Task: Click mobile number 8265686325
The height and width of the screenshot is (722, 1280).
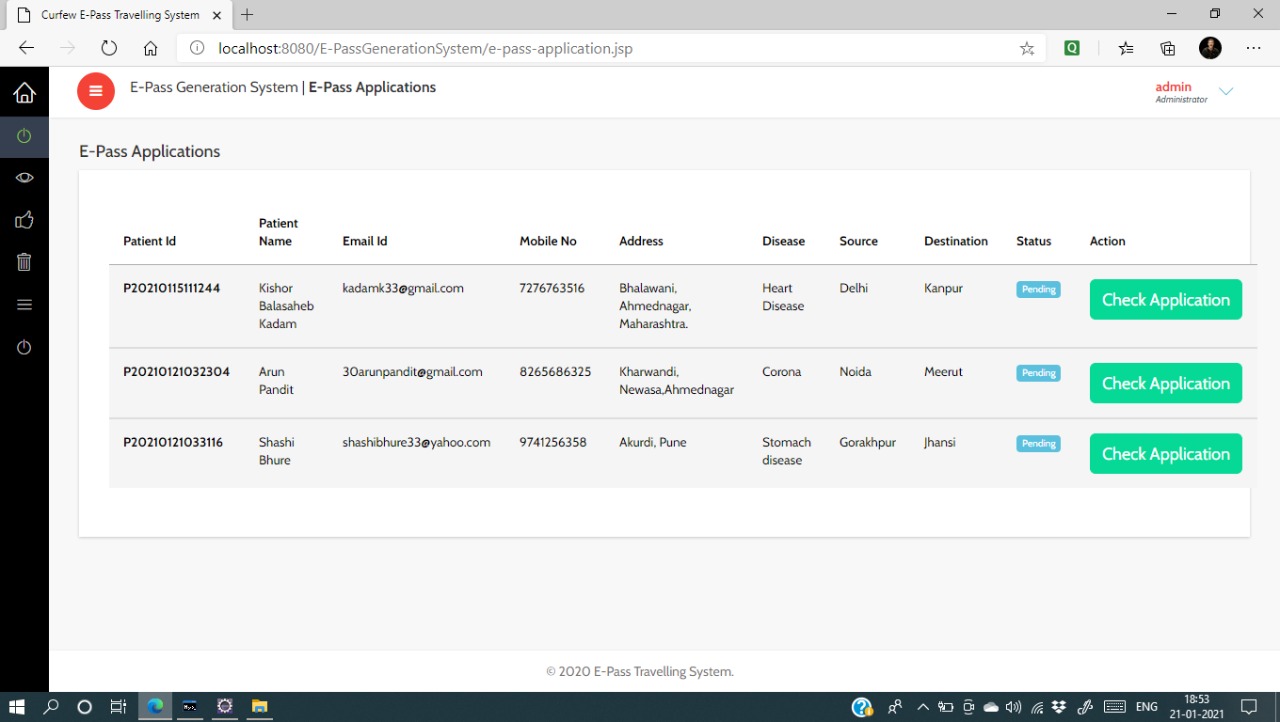Action: (555, 372)
